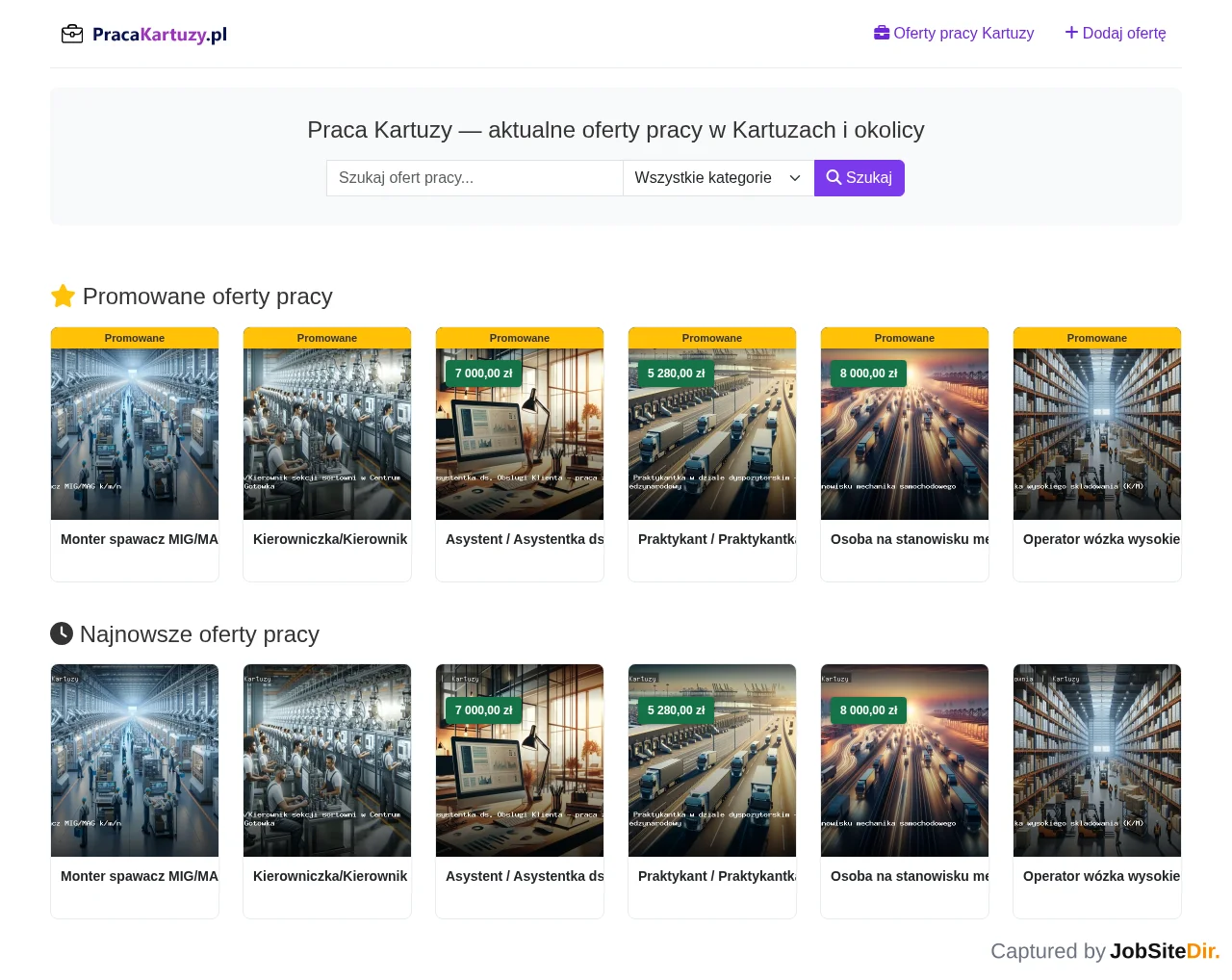Viewport: 1232px width, 980px height.
Task: Click the purple Szukaj button
Action: tap(860, 178)
